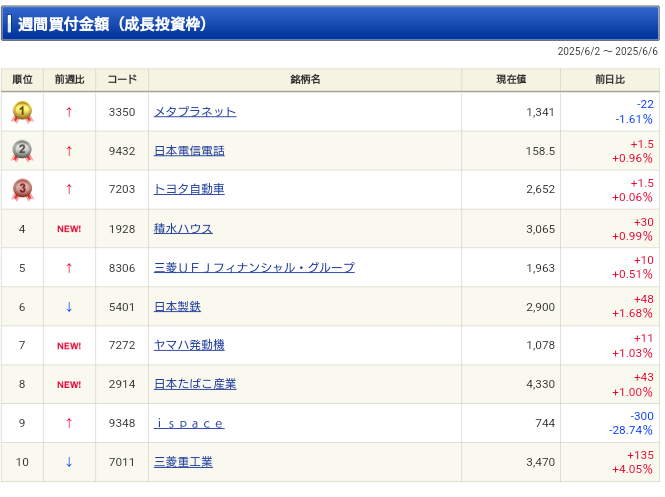
Task: Click the current price 3,065
Action: pos(540,229)
